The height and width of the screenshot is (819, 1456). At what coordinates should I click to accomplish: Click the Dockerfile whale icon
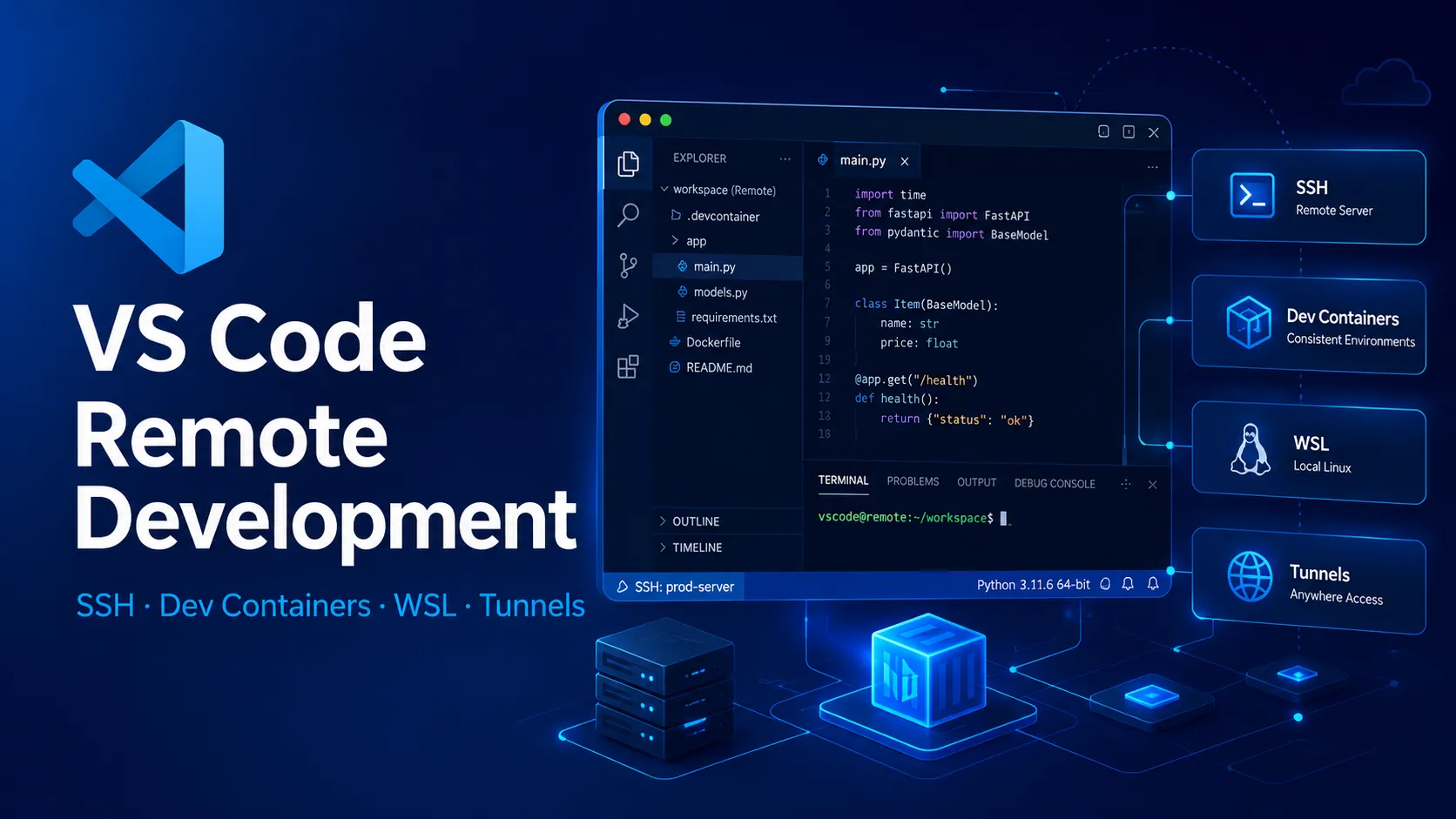[x=675, y=342]
